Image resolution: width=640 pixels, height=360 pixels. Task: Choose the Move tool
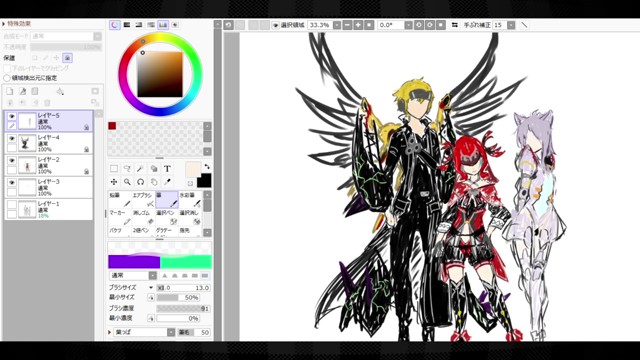(114, 182)
